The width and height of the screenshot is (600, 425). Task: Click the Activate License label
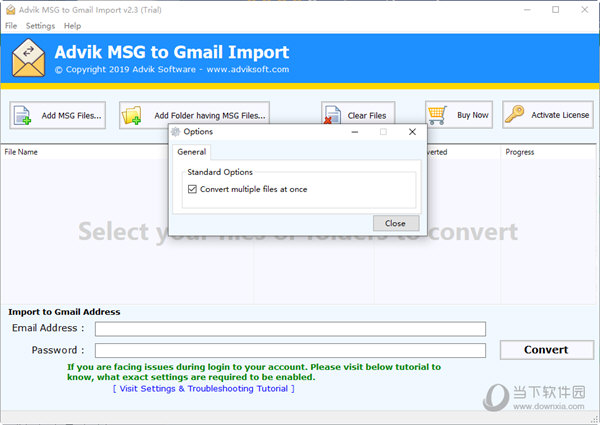point(560,115)
